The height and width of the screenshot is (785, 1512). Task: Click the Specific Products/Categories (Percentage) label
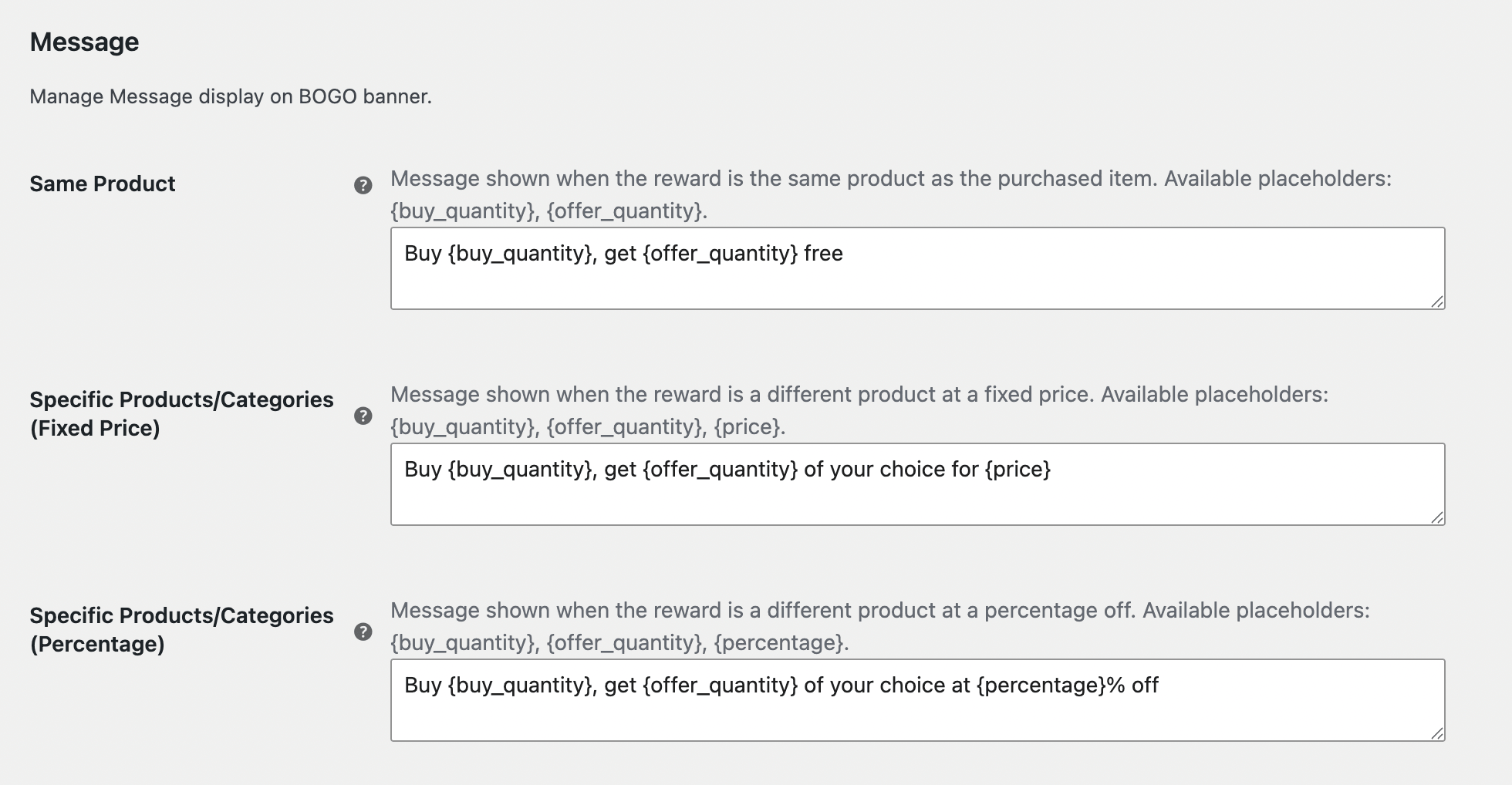pyautogui.click(x=181, y=630)
